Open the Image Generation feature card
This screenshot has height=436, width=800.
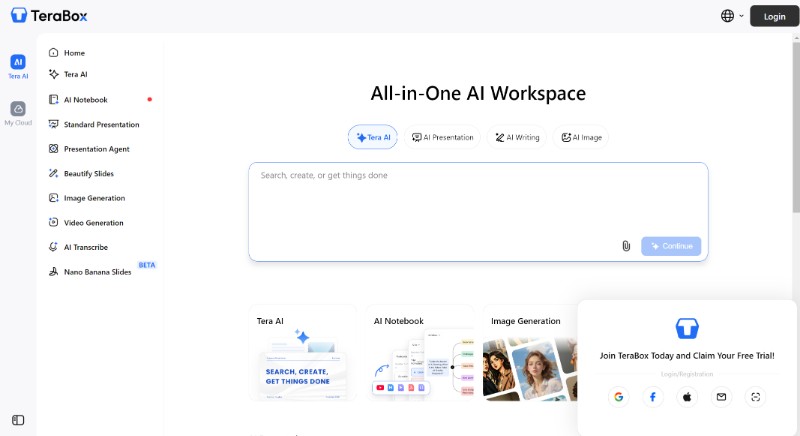531,353
